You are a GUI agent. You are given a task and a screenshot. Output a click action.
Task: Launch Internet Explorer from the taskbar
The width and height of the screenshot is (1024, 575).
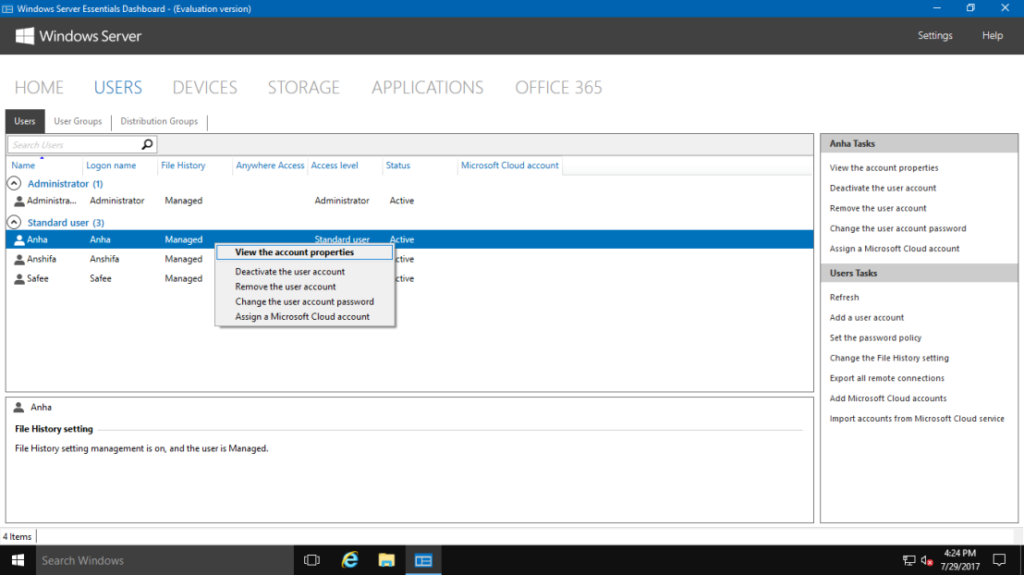click(350, 560)
